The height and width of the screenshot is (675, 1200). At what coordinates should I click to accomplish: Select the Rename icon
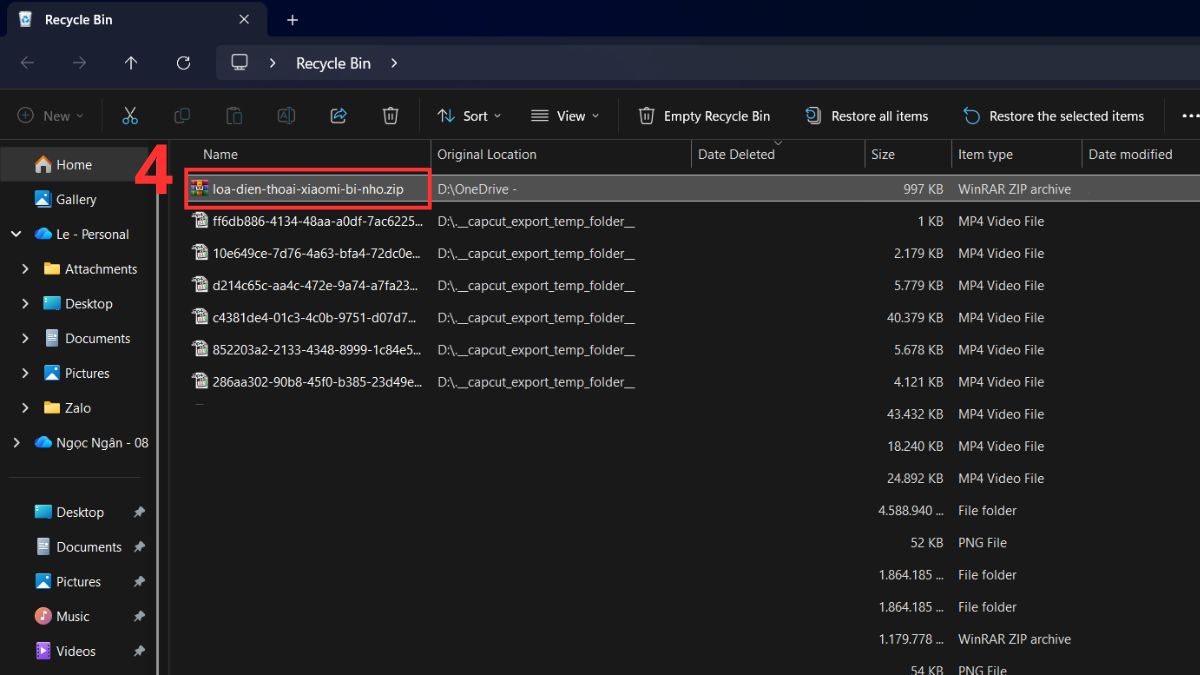coord(286,115)
